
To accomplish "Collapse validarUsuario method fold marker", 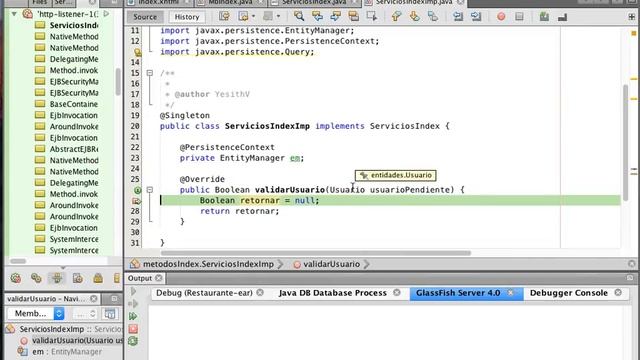I will click(x=150, y=190).
